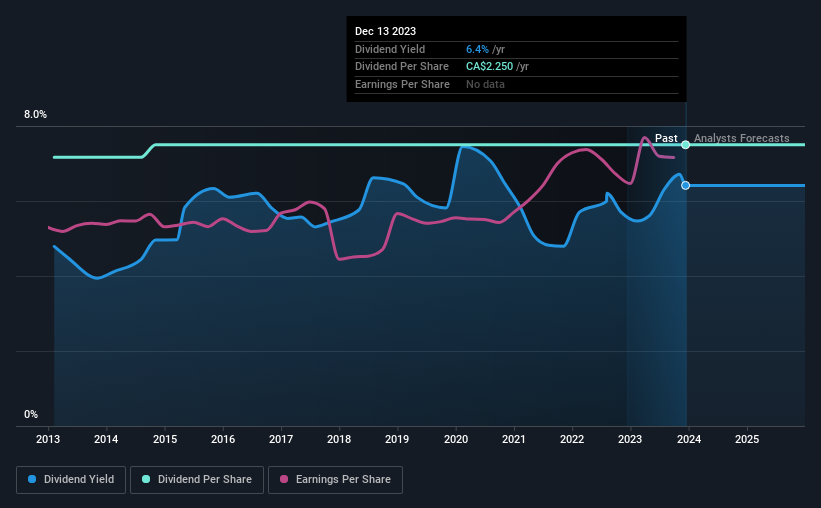Click the tooltip's 'Dividend Per Share' row label
Screen dimensions: 821x508
[x=402, y=67]
